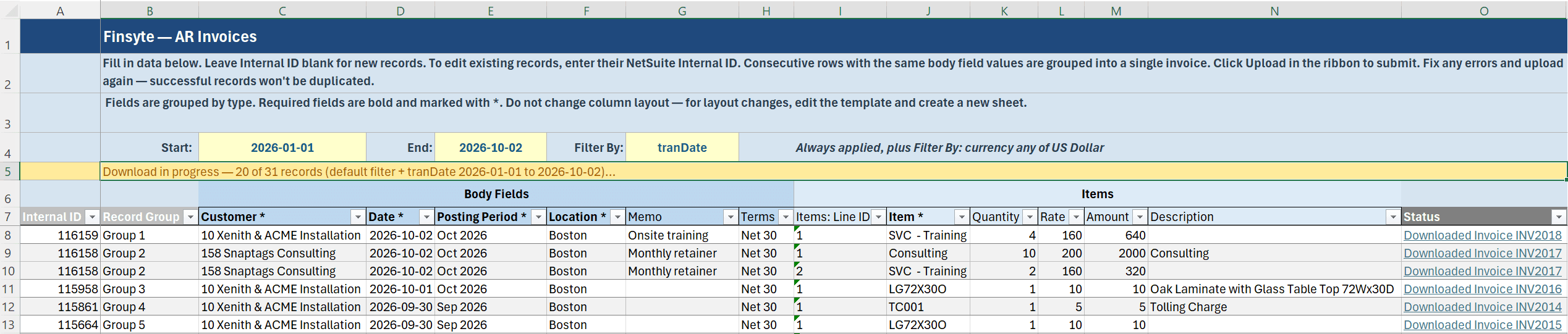Screen dimensions: 1568x334
Task: Open the Description column filter dropdown
Action: (1393, 217)
